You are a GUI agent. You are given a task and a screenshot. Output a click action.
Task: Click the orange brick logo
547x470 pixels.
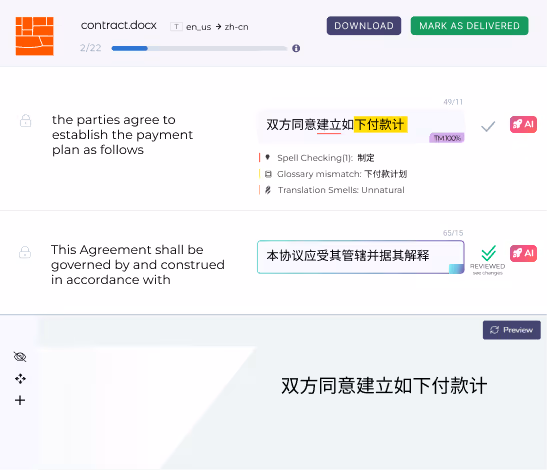tap(35, 36)
